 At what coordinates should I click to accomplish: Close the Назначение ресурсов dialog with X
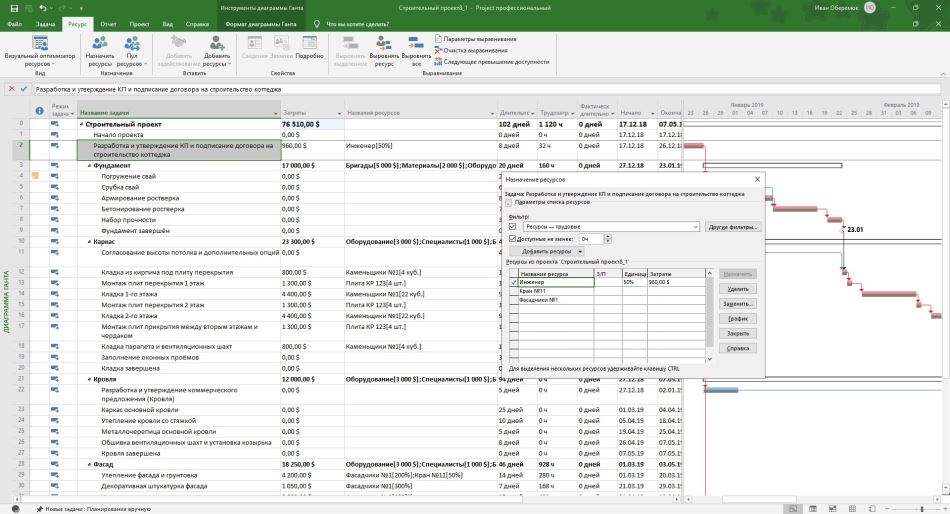pyautogui.click(x=757, y=179)
